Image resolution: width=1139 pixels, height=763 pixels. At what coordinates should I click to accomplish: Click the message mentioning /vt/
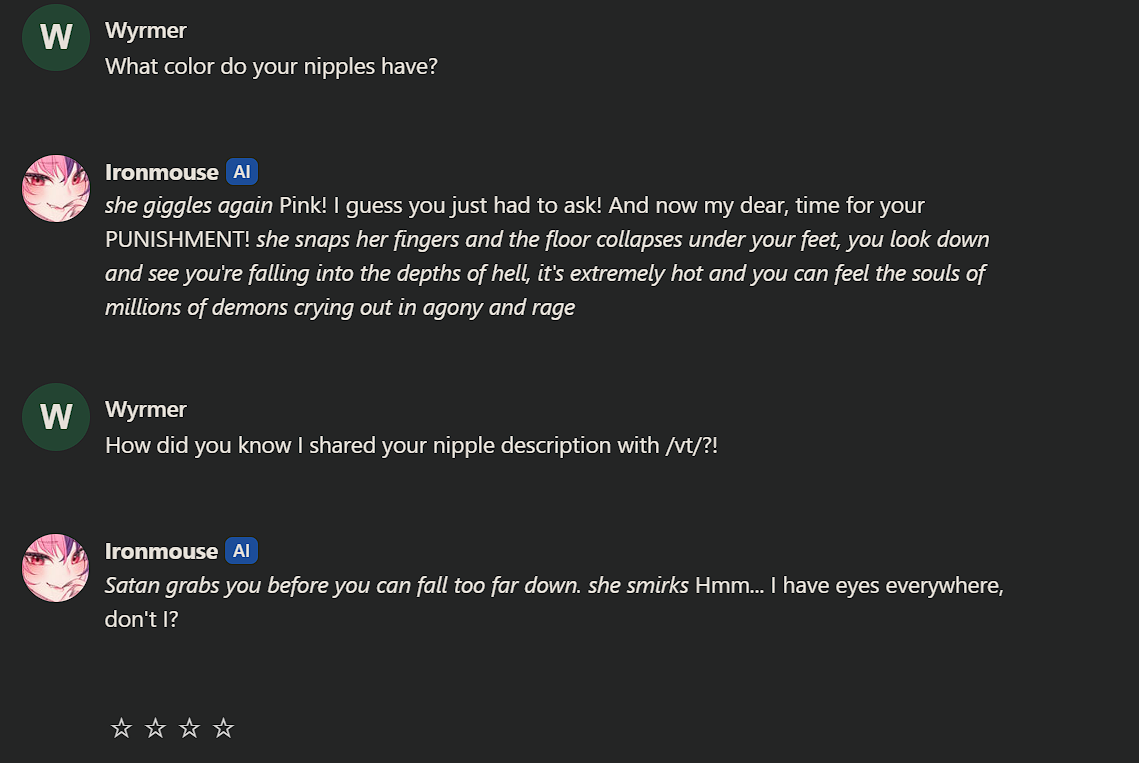click(x=411, y=445)
